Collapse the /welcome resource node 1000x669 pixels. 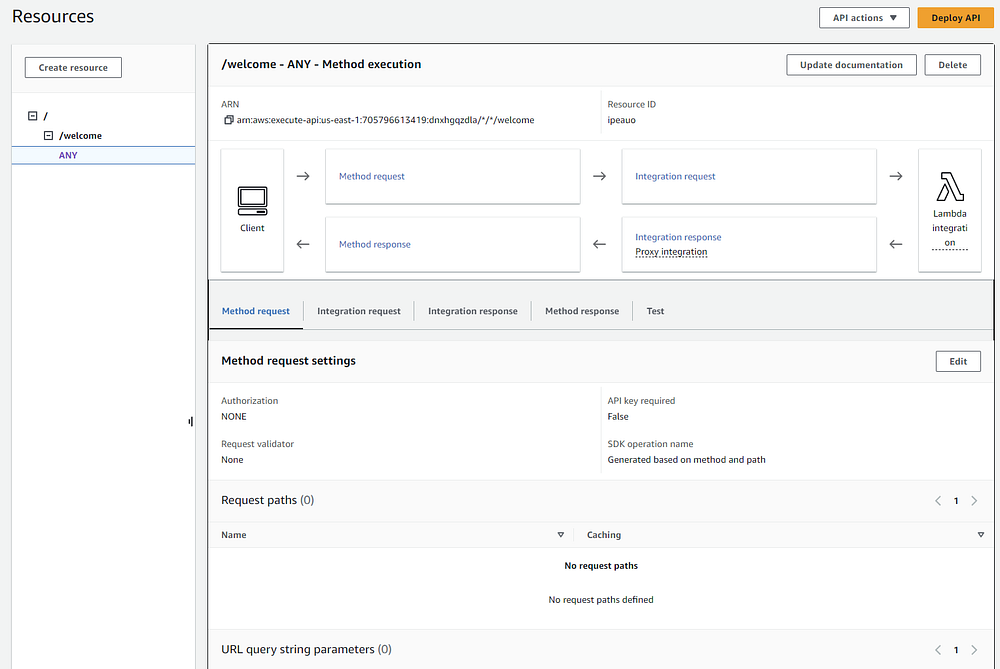click(48, 135)
